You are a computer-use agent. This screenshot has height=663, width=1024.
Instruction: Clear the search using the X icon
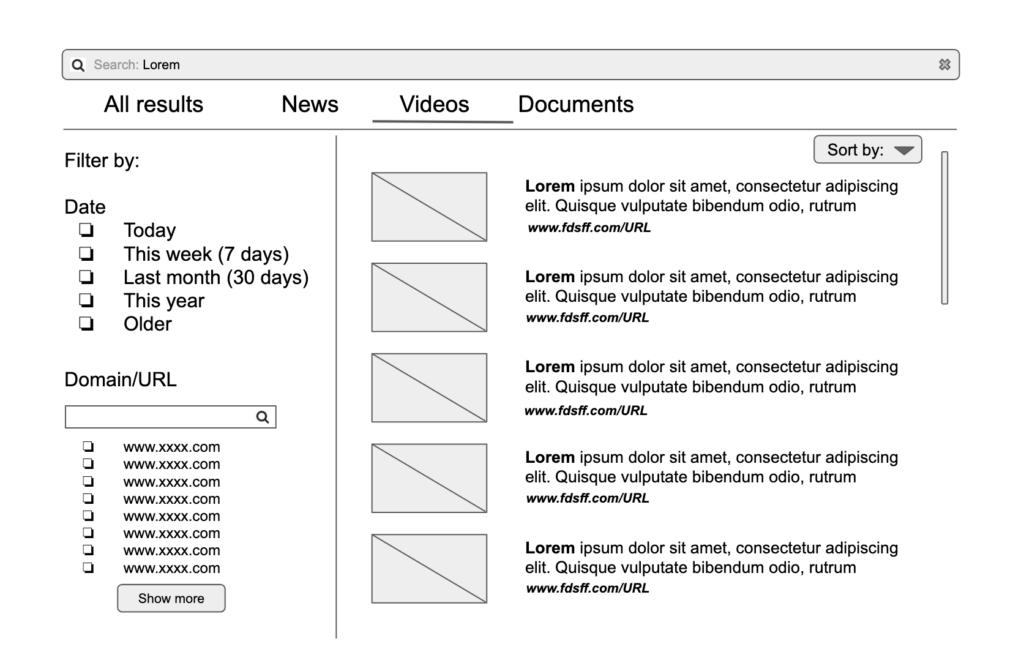(945, 64)
